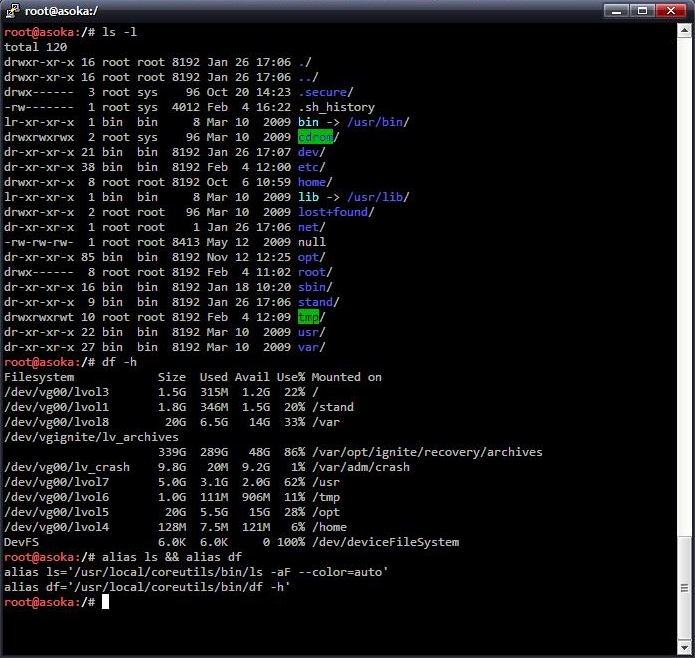This screenshot has height=658, width=695.
Task: Click the 'total 120' line
Action: 35,47
